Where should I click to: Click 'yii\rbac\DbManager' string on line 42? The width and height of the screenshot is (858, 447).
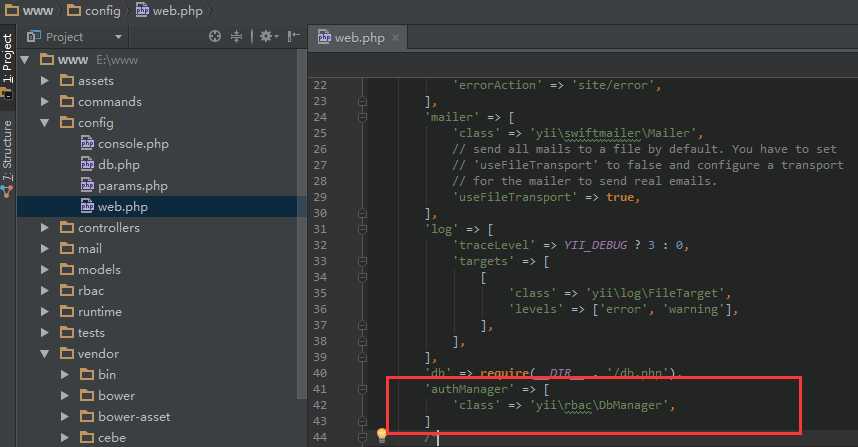tap(600, 405)
